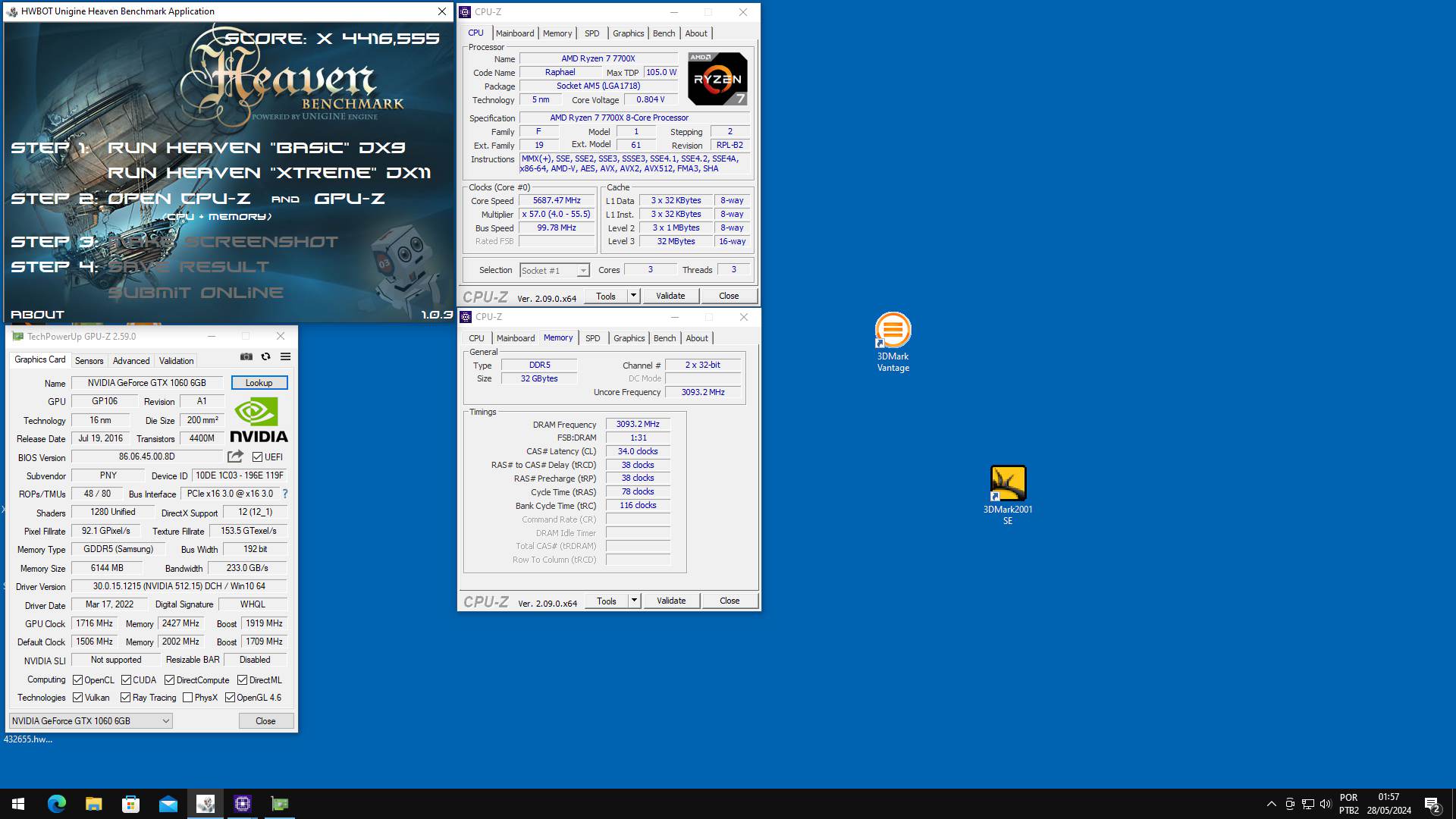Toggle the OpenGL 4.6 checkbox

point(230,698)
